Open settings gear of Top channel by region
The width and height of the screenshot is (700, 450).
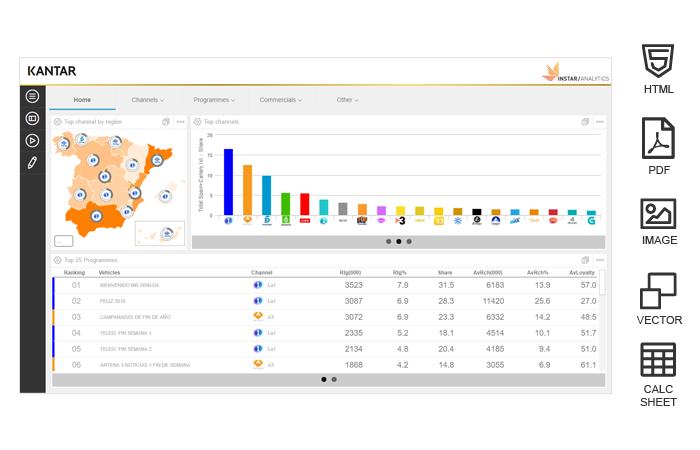(x=58, y=122)
